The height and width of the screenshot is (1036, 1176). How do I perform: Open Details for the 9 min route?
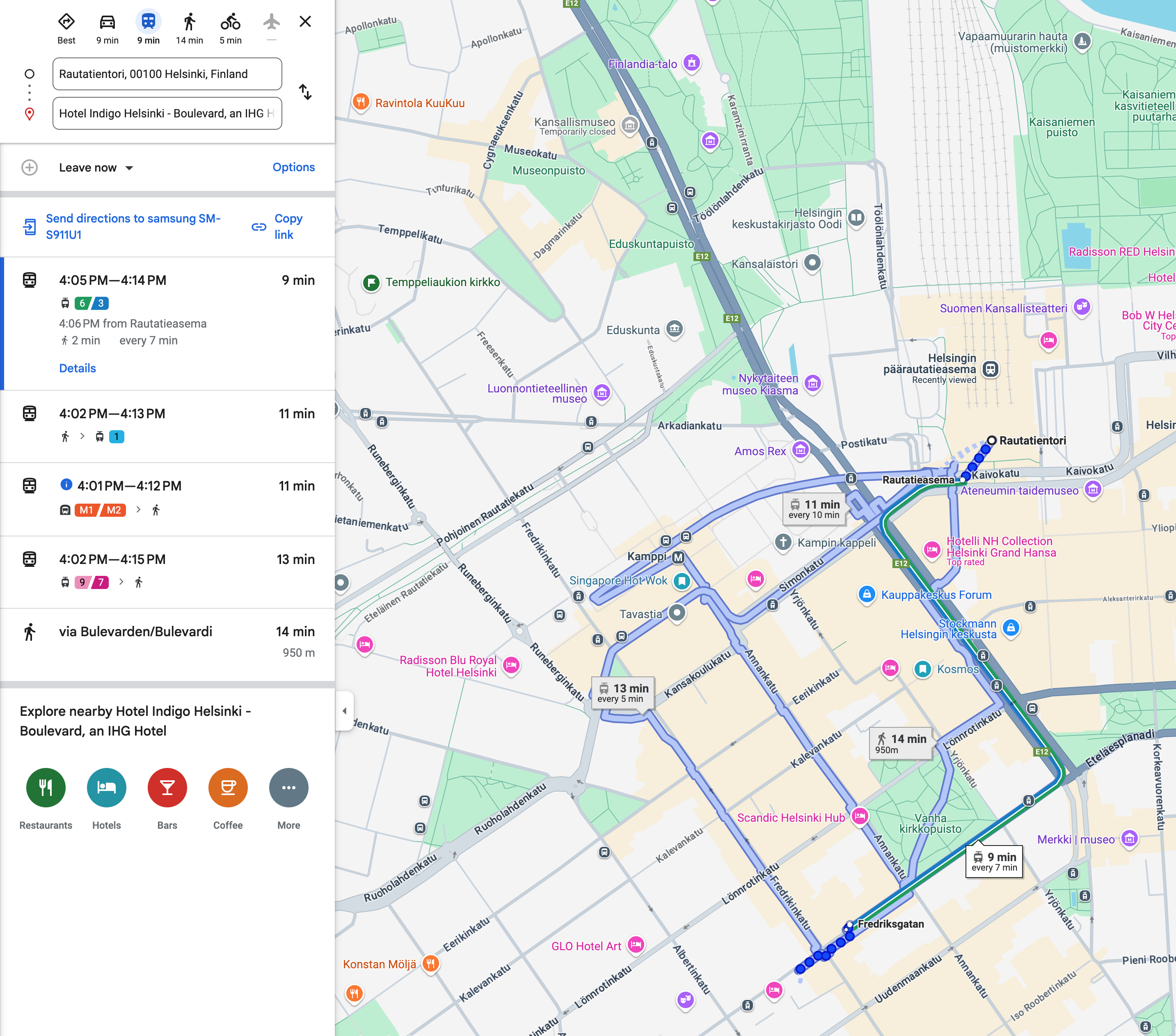(78, 368)
